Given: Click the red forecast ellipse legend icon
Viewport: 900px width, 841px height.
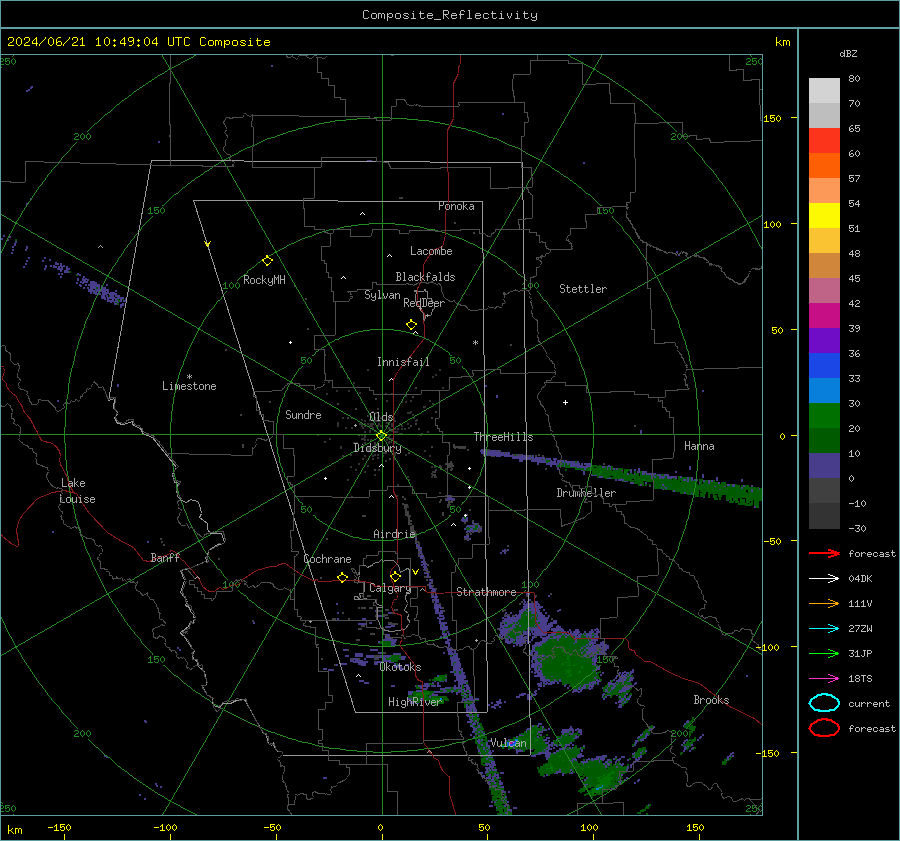Looking at the screenshot, I should coord(824,728).
